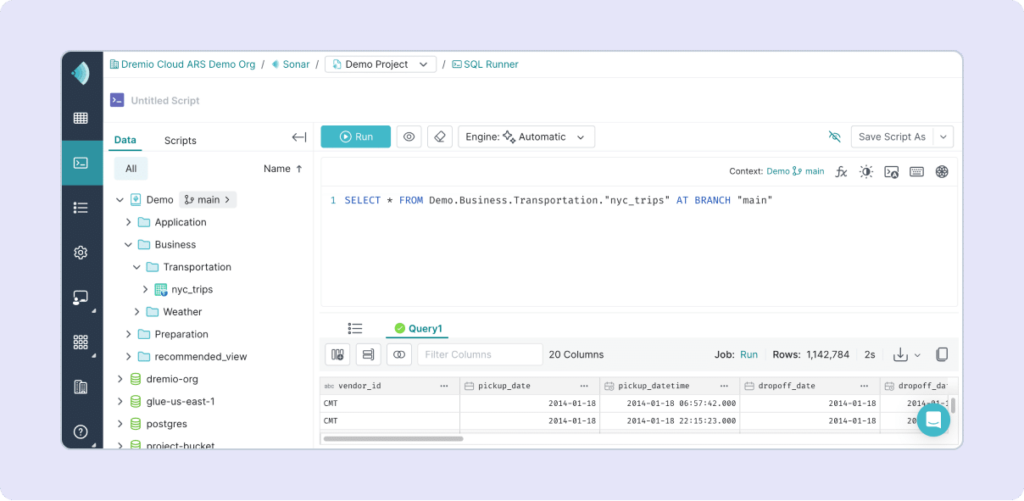Image resolution: width=1024 pixels, height=501 pixels.
Task: Run the SQL query
Action: tap(356, 137)
